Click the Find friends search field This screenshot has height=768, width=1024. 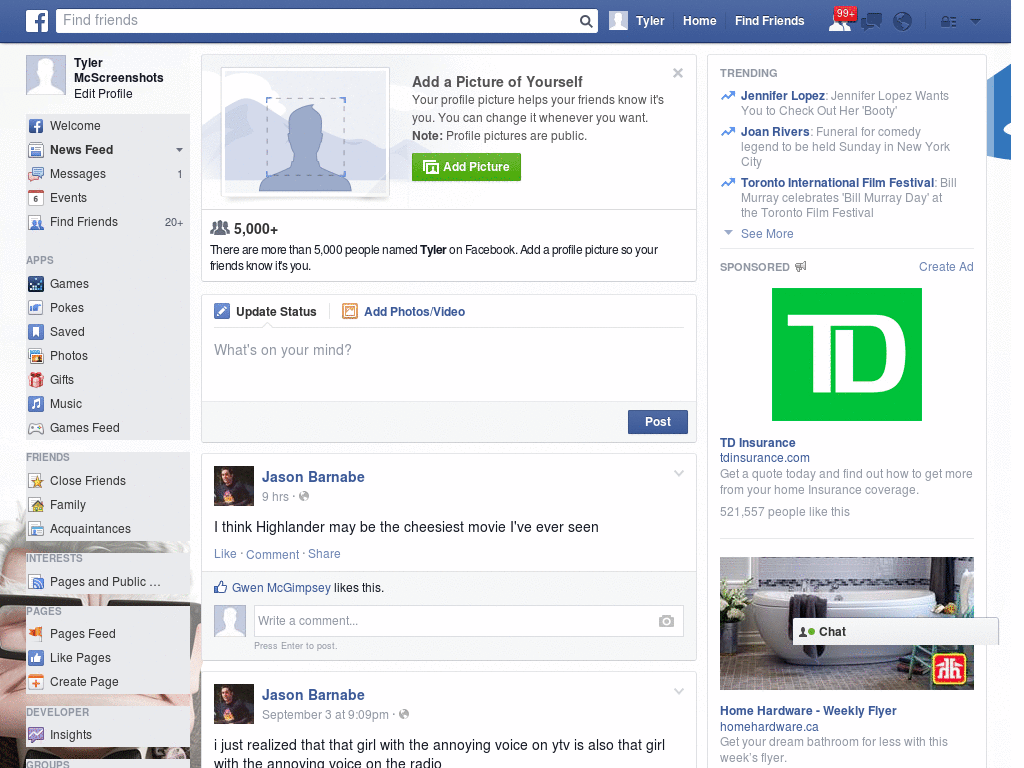pyautogui.click(x=317, y=21)
